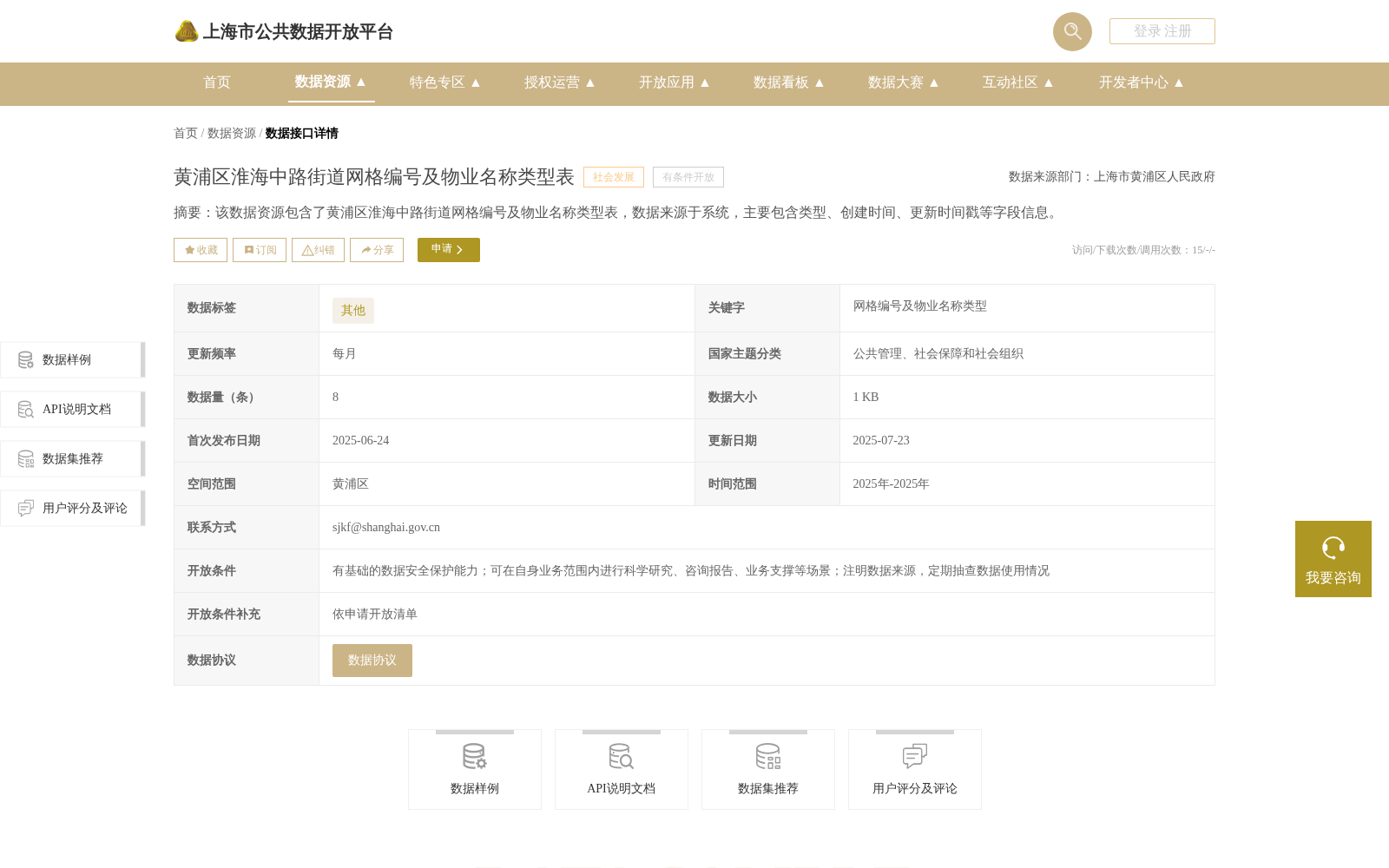Click the 其他 data label tag
The width and height of the screenshot is (1389, 868).
click(x=353, y=311)
